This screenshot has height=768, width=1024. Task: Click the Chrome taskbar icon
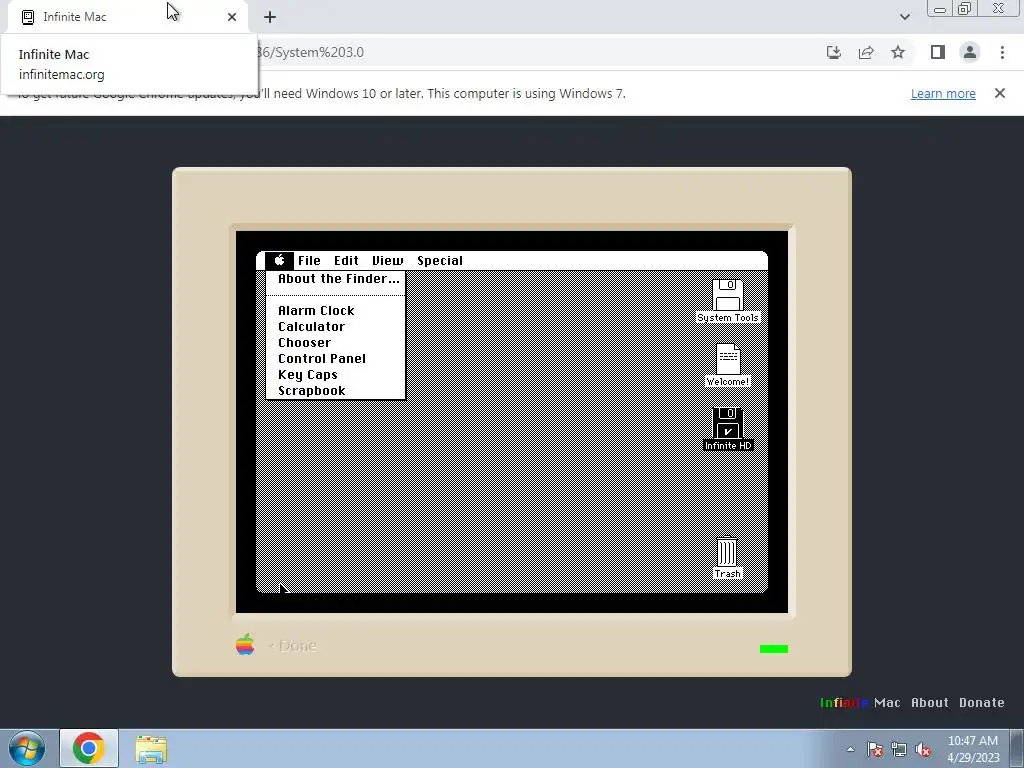pos(89,748)
